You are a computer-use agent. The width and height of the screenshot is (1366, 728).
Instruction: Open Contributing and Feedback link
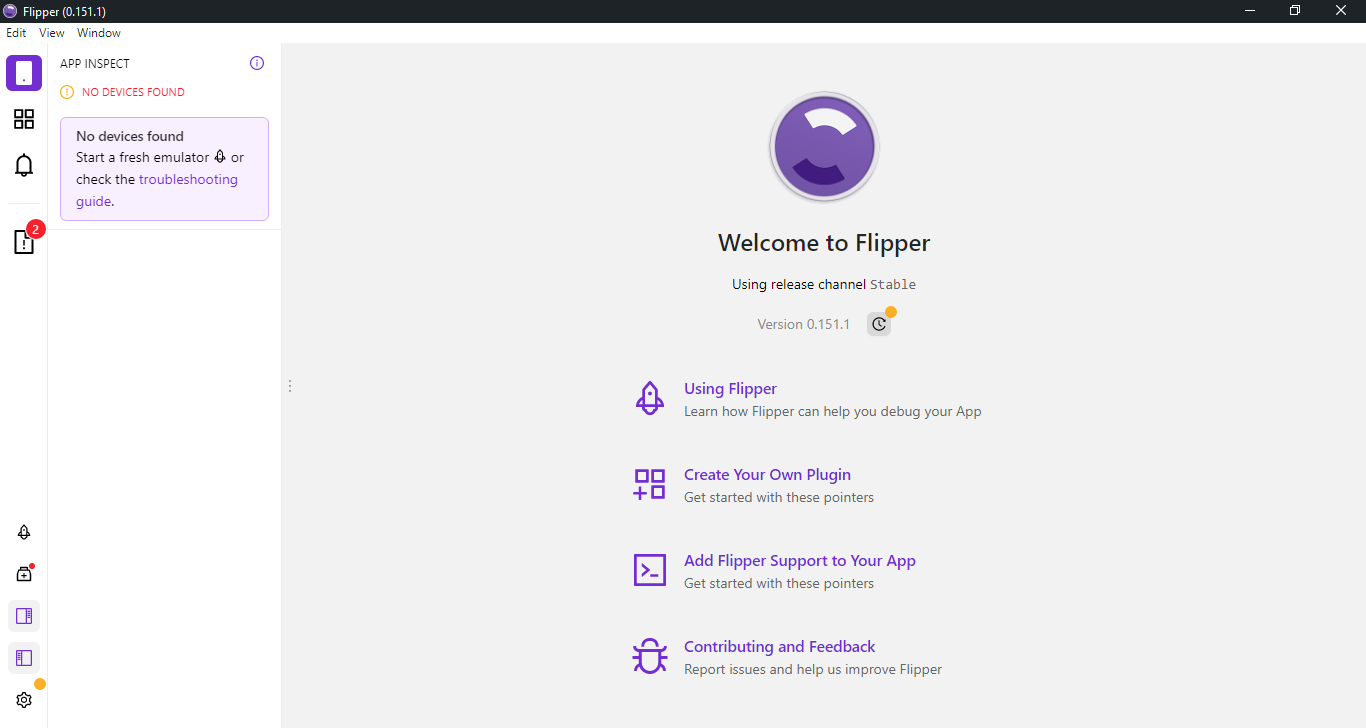pos(779,647)
